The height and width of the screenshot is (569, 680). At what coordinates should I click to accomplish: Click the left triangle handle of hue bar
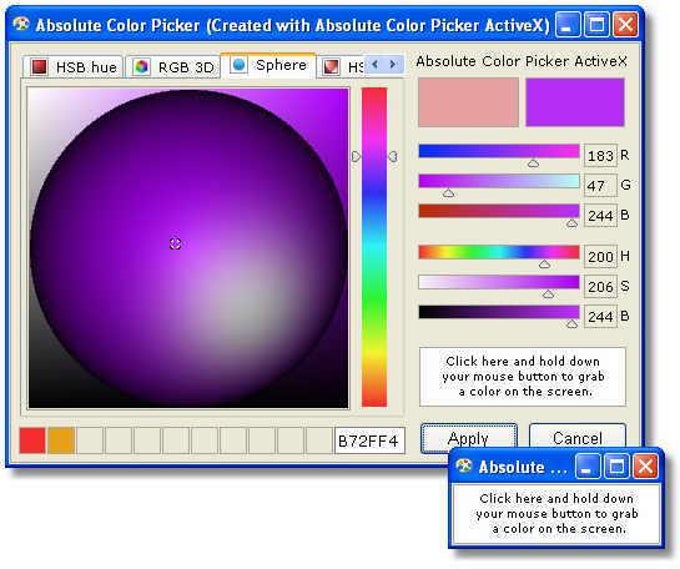tap(356, 157)
